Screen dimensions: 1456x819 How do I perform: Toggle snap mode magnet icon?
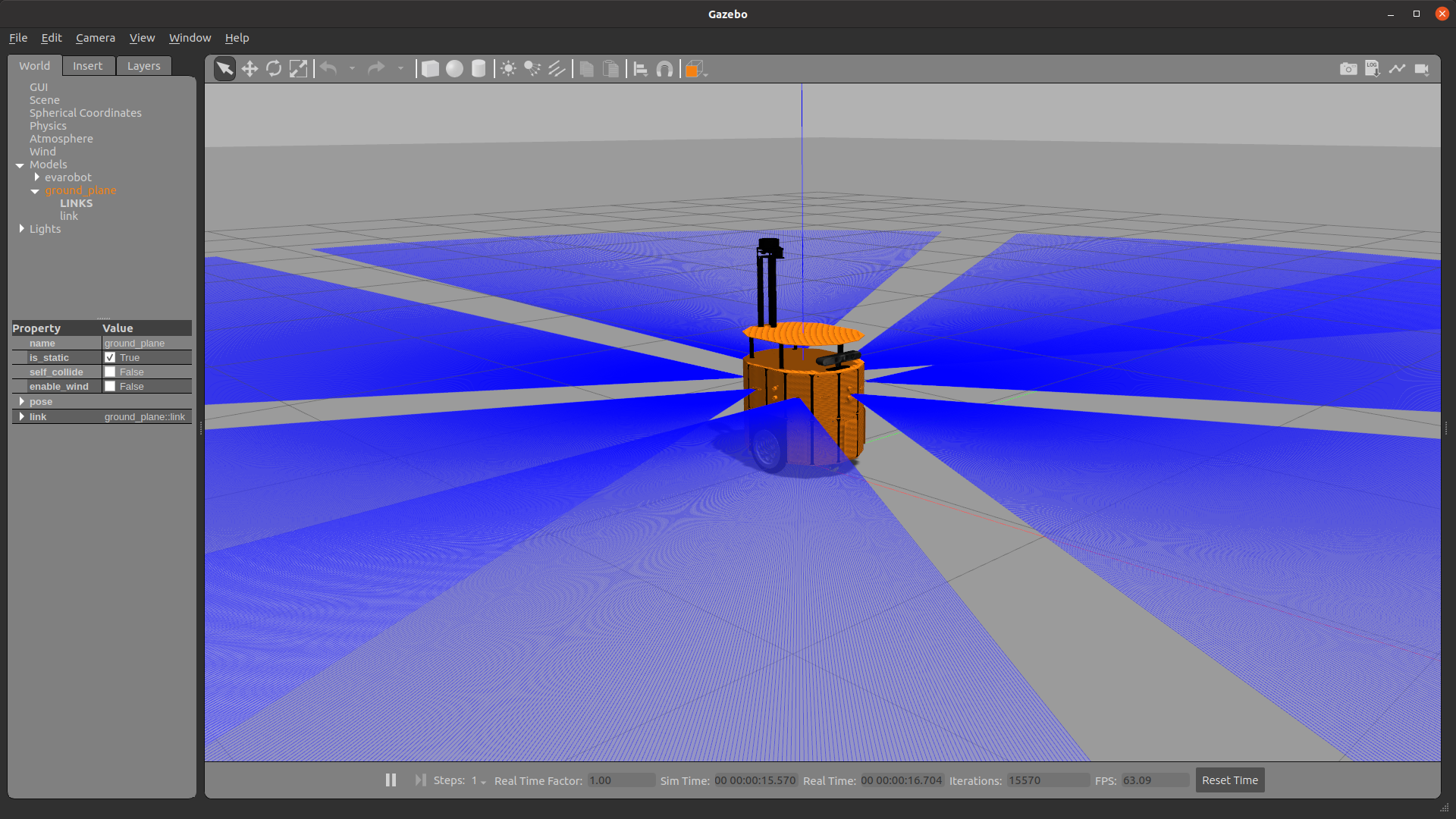coord(664,69)
